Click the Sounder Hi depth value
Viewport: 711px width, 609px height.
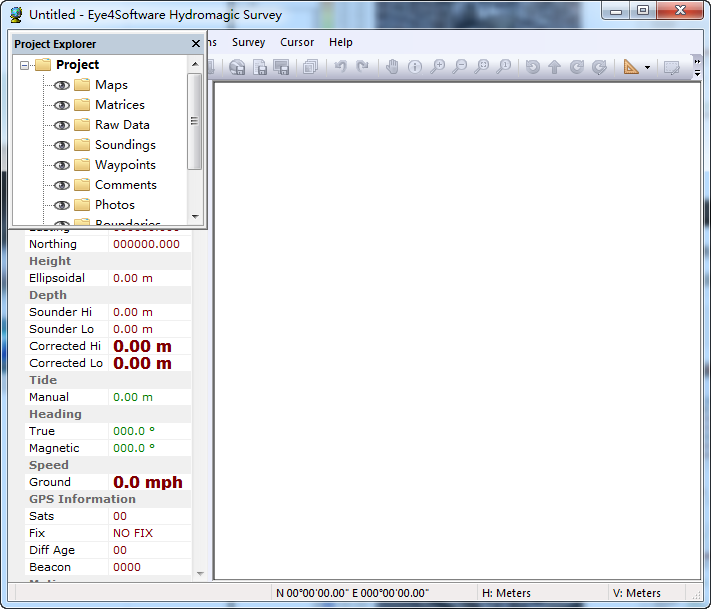[x=132, y=312]
